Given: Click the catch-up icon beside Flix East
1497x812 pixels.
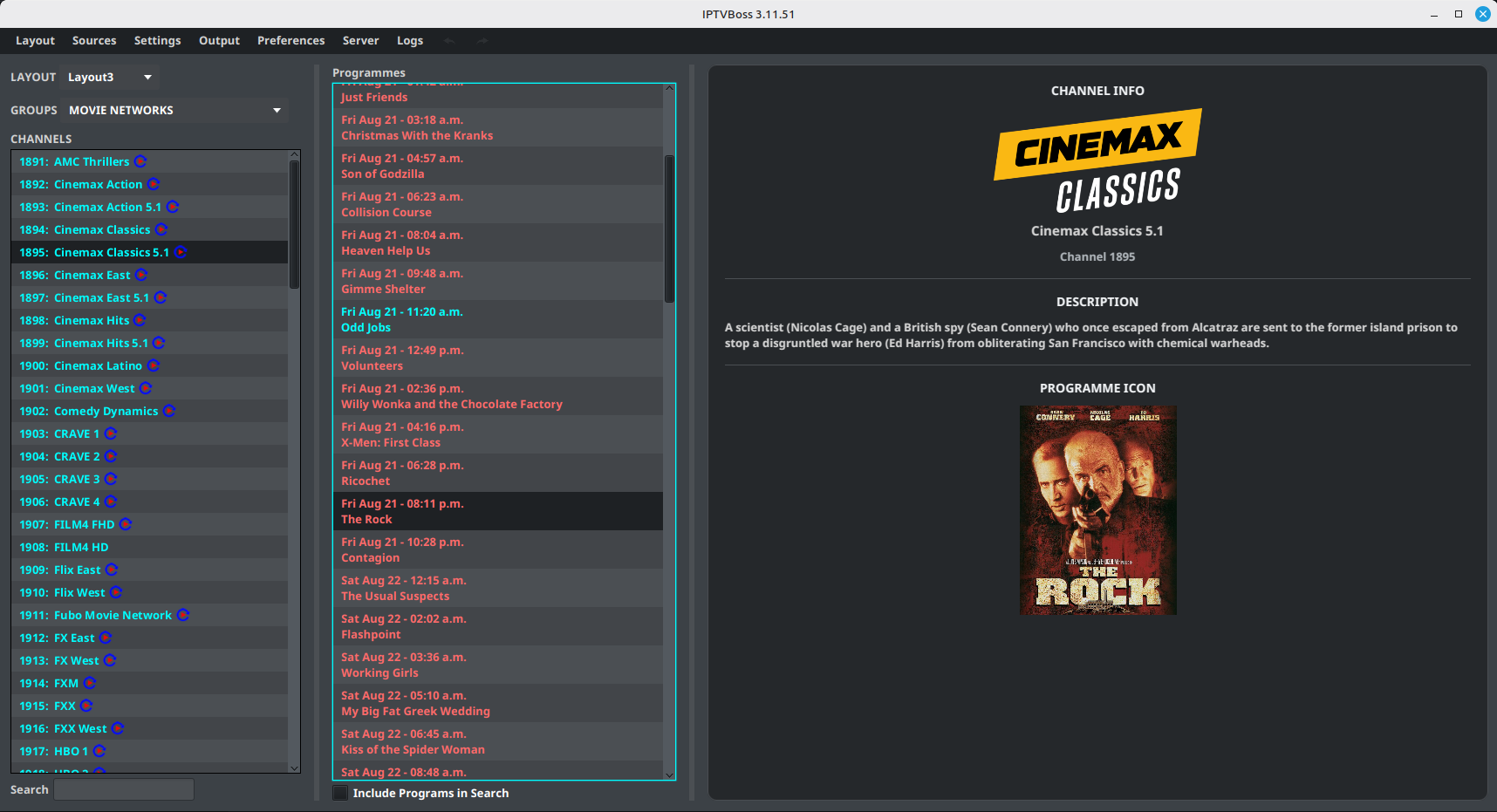Looking at the screenshot, I should [112, 570].
